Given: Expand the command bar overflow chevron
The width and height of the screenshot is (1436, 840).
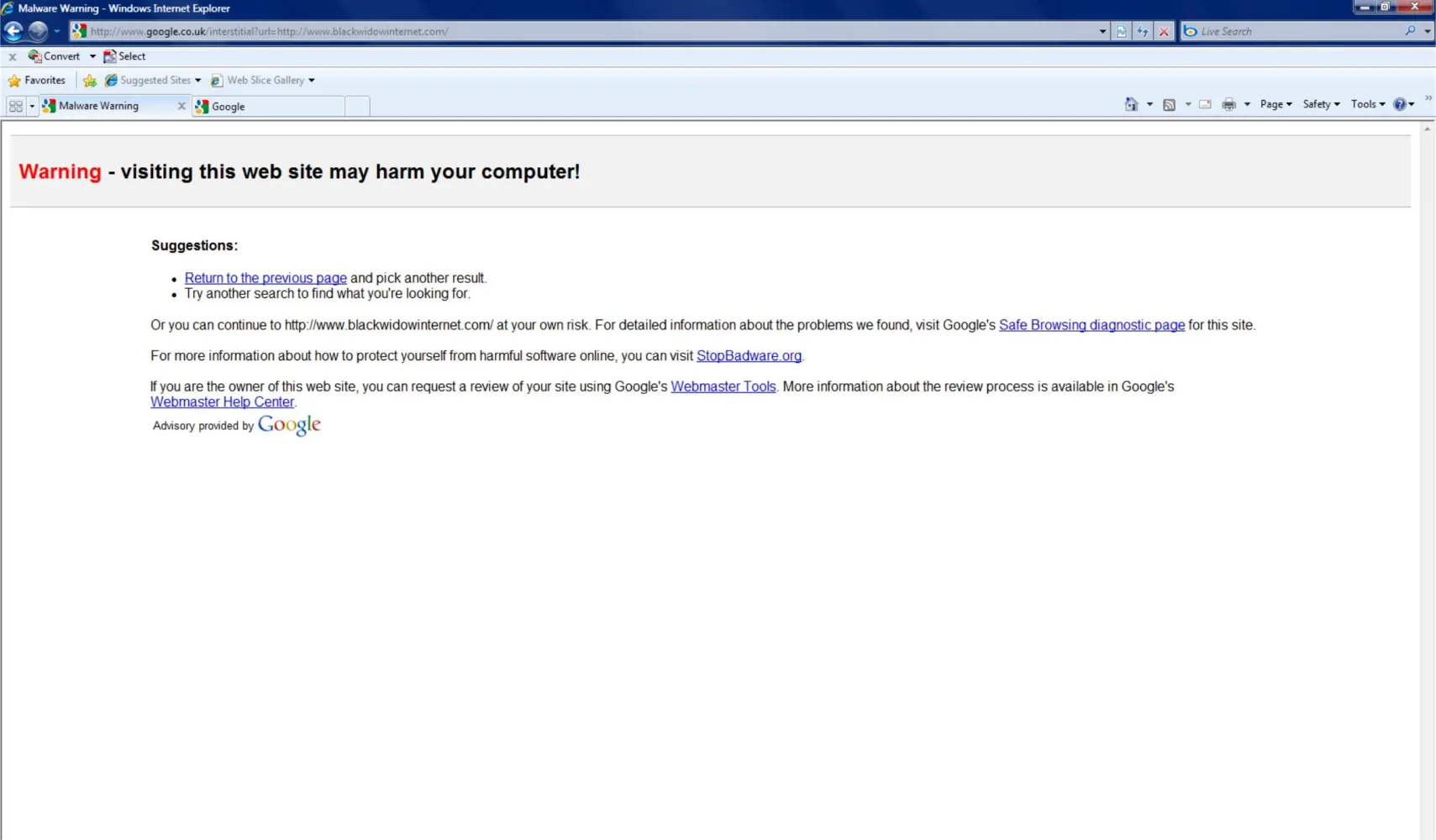Looking at the screenshot, I should point(1428,98).
